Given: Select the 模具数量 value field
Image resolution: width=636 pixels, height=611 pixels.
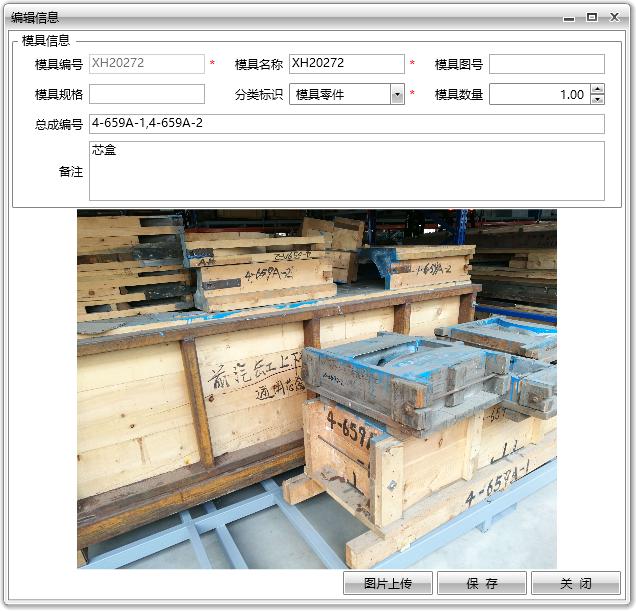Looking at the screenshot, I should pyautogui.click(x=538, y=95).
